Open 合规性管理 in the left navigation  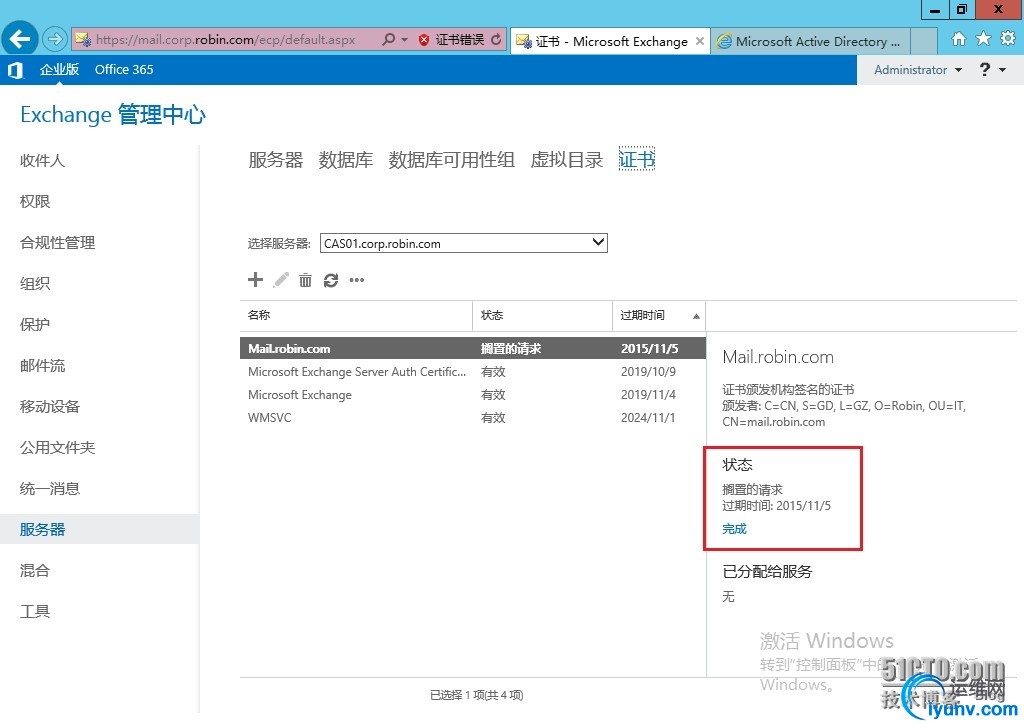[x=57, y=243]
